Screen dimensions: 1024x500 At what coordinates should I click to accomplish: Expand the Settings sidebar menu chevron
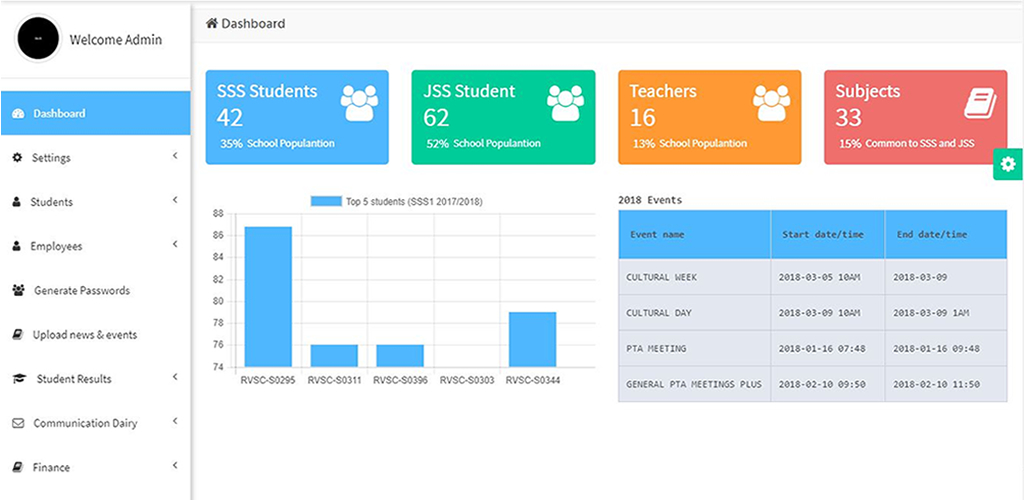(175, 157)
